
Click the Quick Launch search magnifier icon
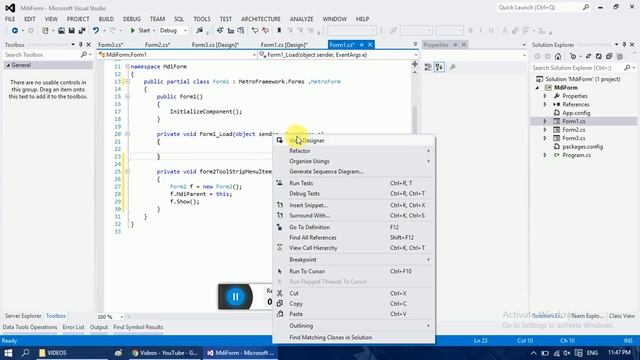coord(586,7)
